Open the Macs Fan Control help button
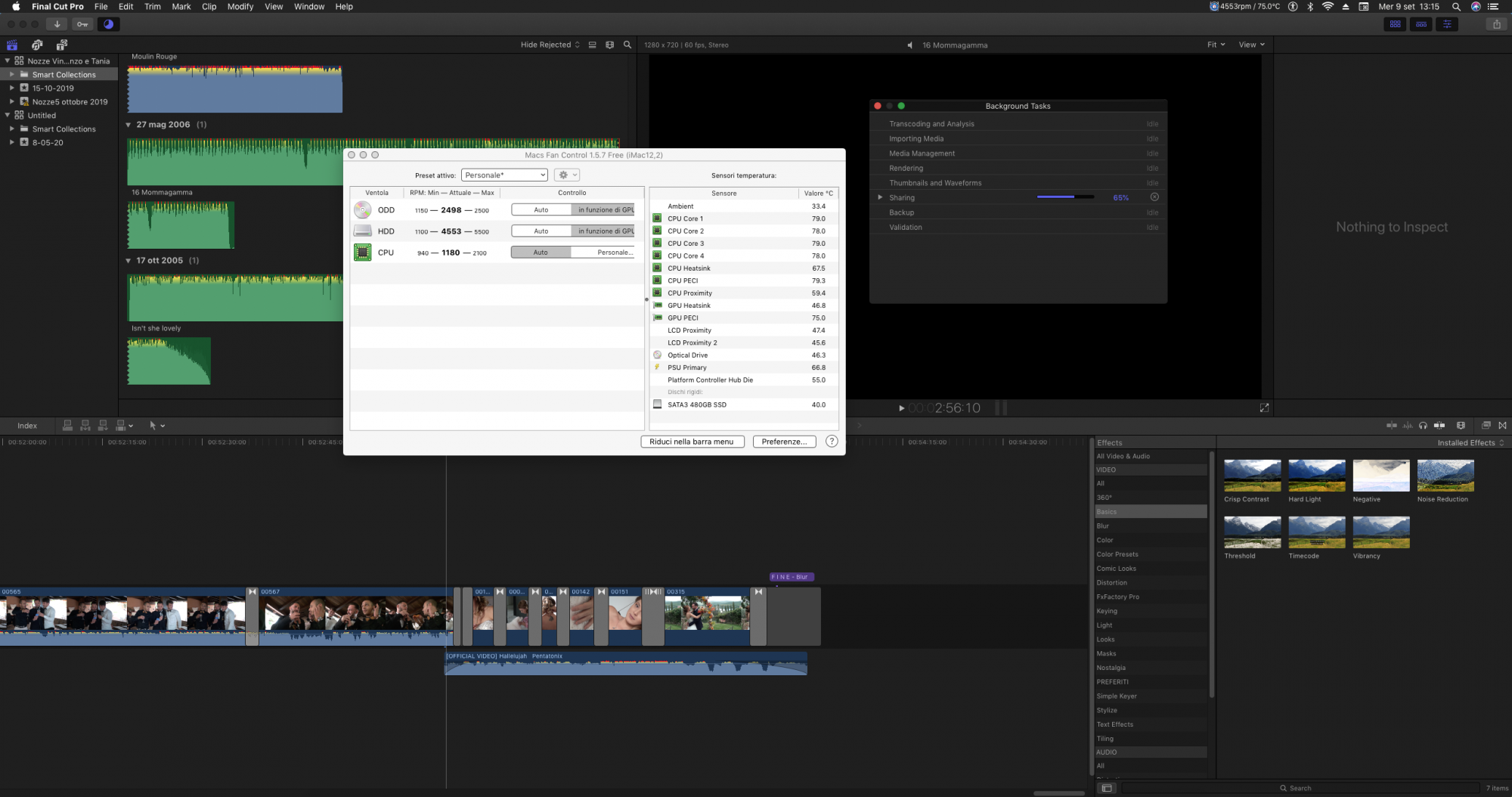Image resolution: width=1512 pixels, height=797 pixels. tap(832, 442)
